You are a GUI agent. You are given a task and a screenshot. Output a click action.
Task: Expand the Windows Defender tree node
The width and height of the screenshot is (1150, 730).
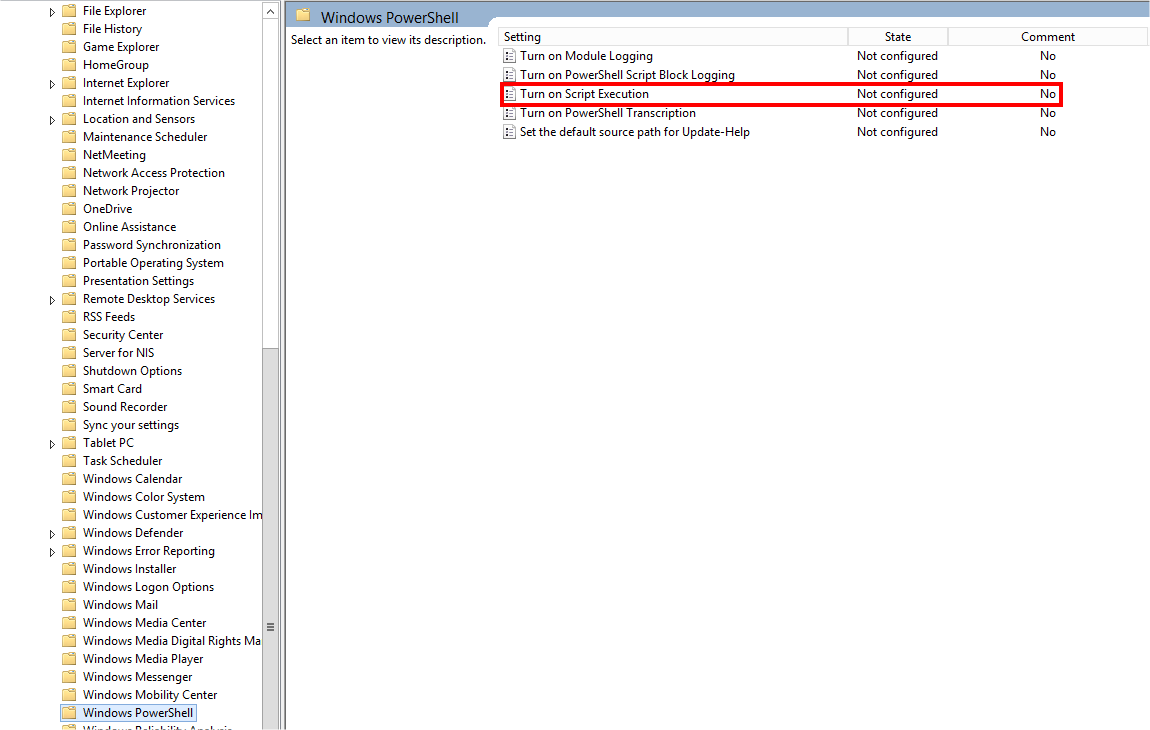[x=52, y=533]
